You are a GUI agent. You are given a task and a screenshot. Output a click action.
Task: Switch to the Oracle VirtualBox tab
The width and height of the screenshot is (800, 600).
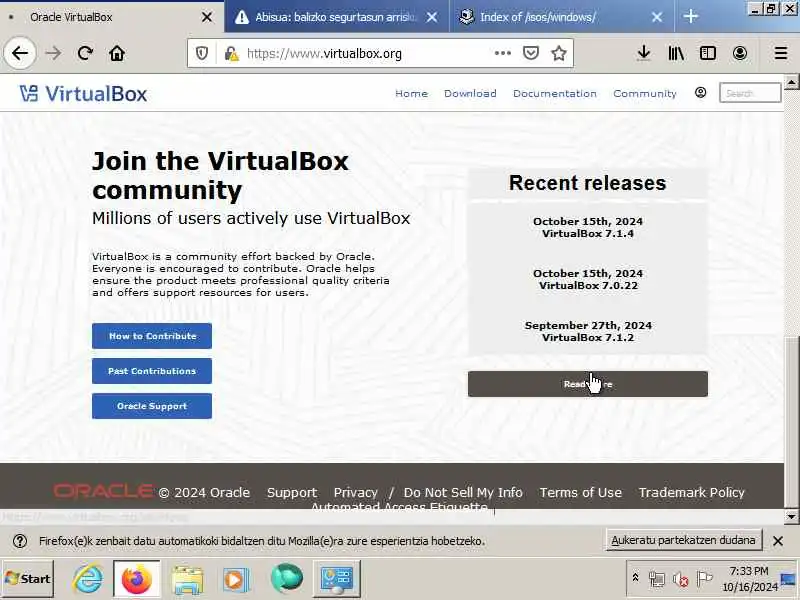(112, 17)
